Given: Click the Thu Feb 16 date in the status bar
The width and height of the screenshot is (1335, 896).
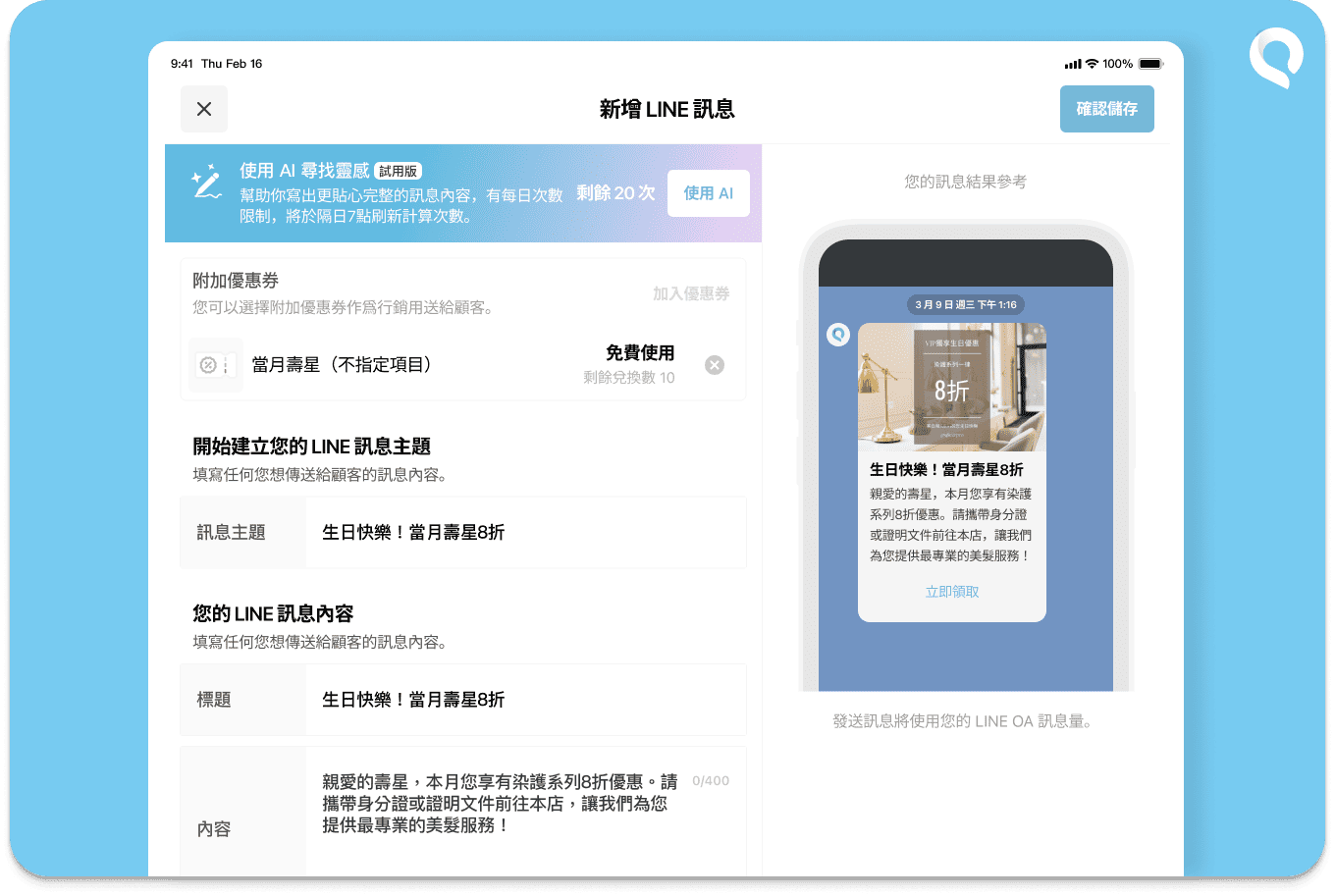Looking at the screenshot, I should click(x=232, y=64).
